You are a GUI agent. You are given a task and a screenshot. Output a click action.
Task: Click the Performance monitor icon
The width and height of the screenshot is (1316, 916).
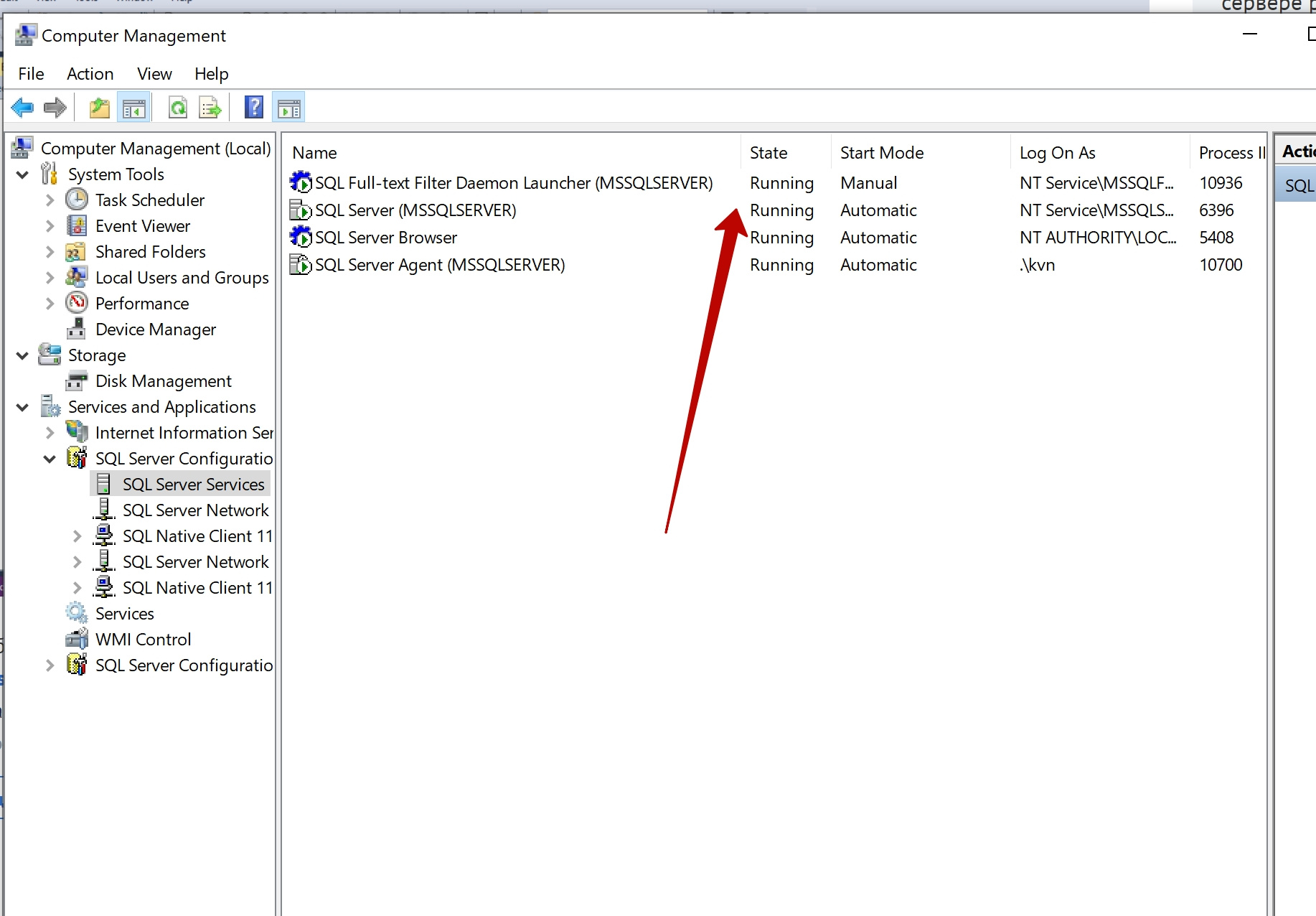pyautogui.click(x=77, y=303)
